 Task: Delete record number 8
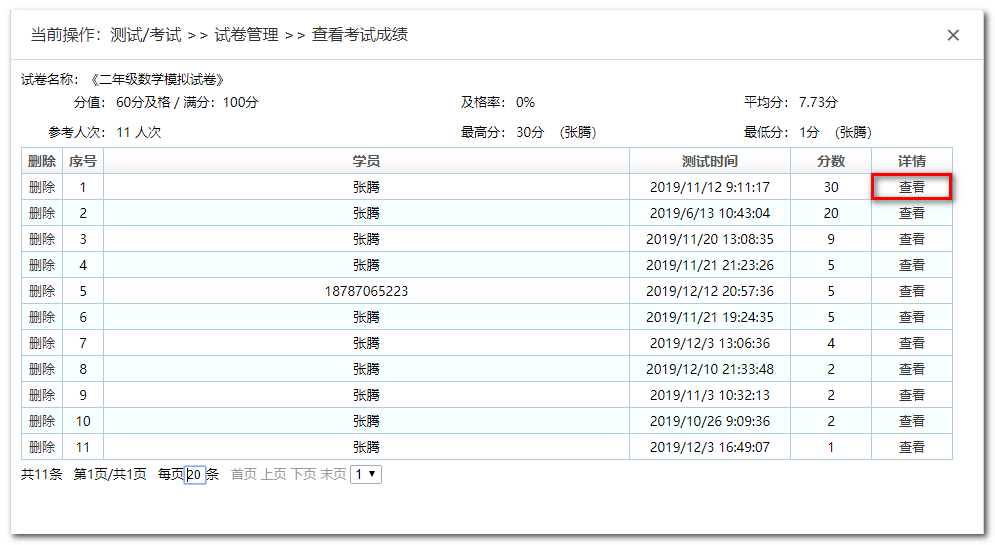point(42,369)
